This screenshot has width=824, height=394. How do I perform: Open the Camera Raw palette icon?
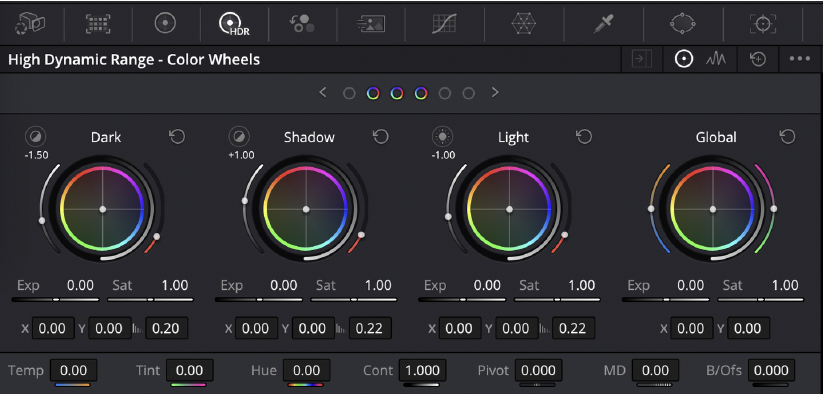tap(31, 23)
